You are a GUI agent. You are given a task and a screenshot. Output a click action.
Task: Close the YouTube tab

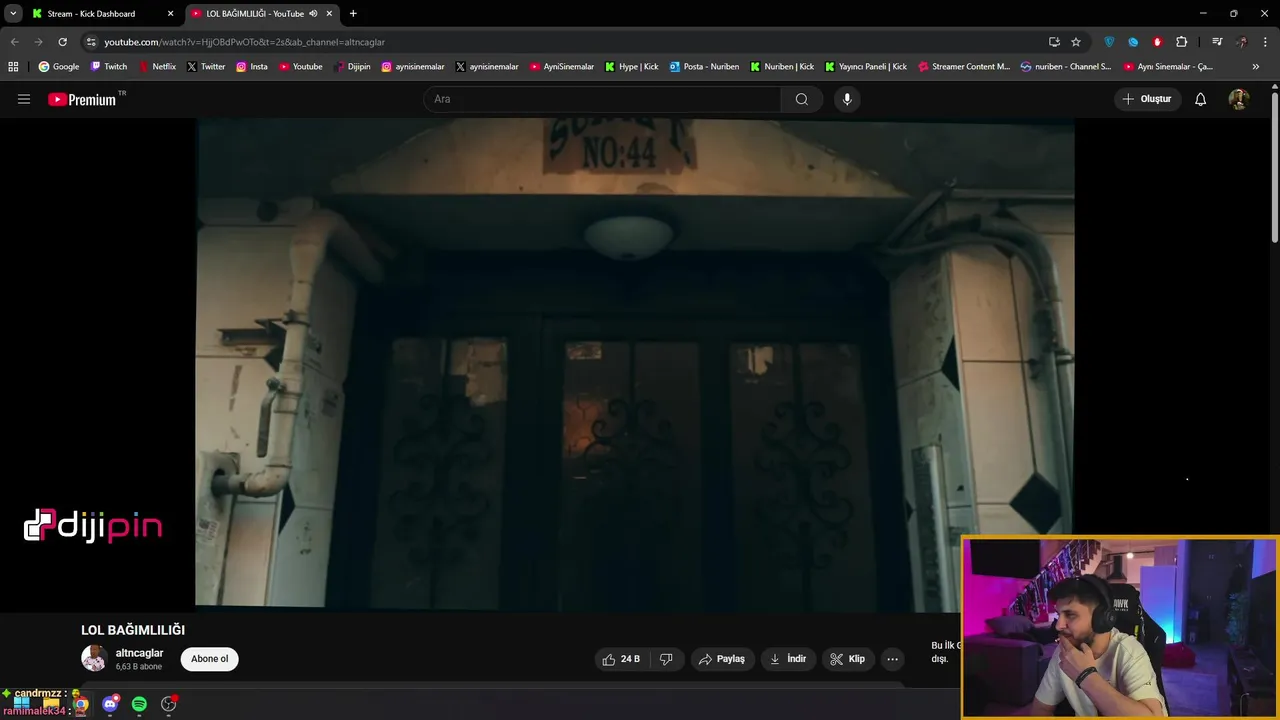pyautogui.click(x=329, y=14)
